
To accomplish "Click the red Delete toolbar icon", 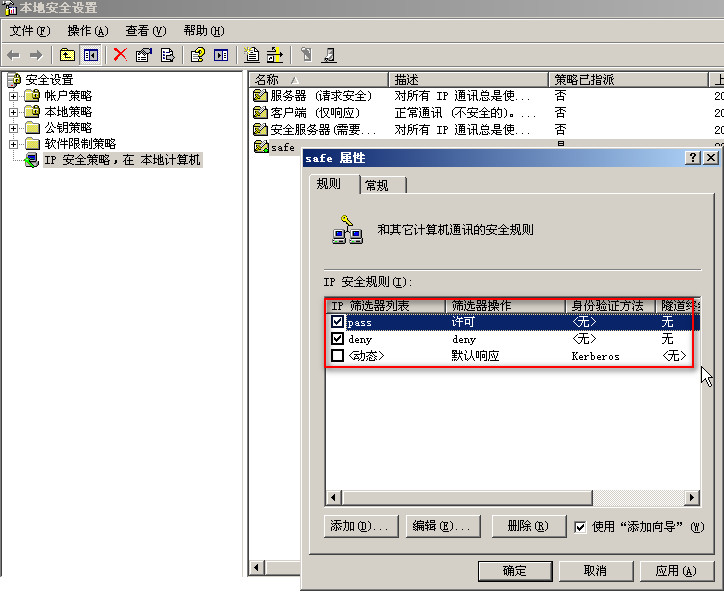I will coord(120,55).
